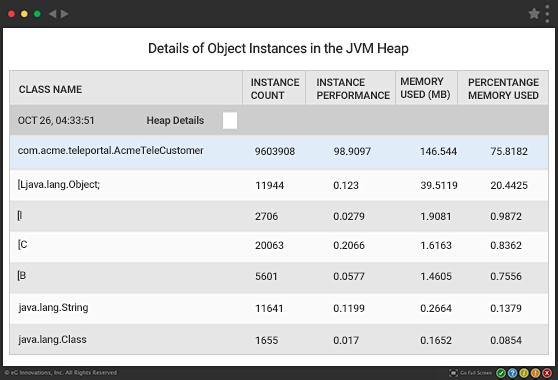Click the back navigation arrow
The width and height of the screenshot is (558, 380).
(52, 14)
